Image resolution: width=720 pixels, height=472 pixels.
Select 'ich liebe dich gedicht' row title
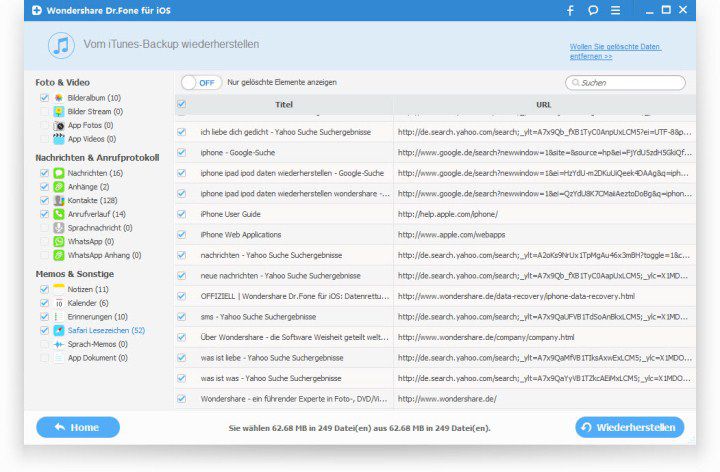[285, 132]
